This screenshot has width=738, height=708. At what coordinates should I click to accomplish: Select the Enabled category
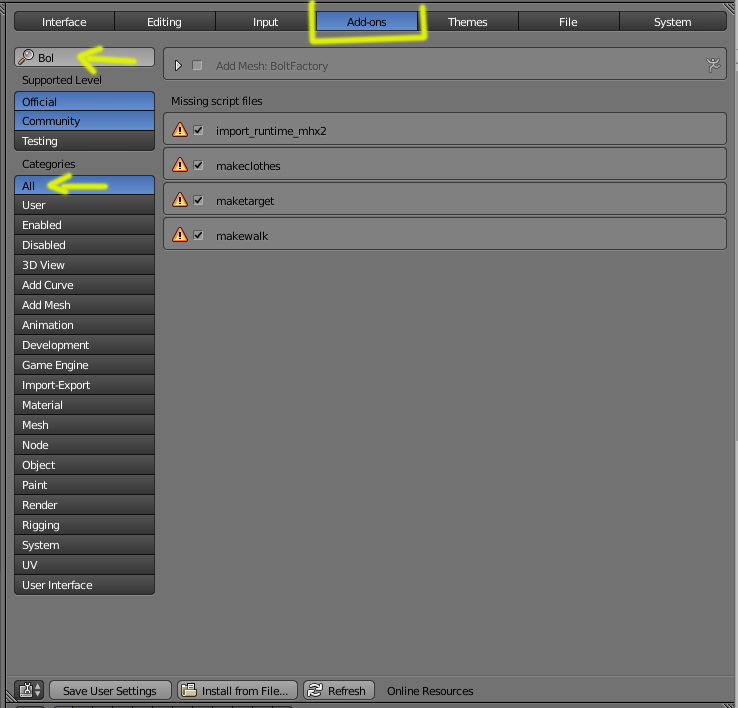(x=85, y=225)
